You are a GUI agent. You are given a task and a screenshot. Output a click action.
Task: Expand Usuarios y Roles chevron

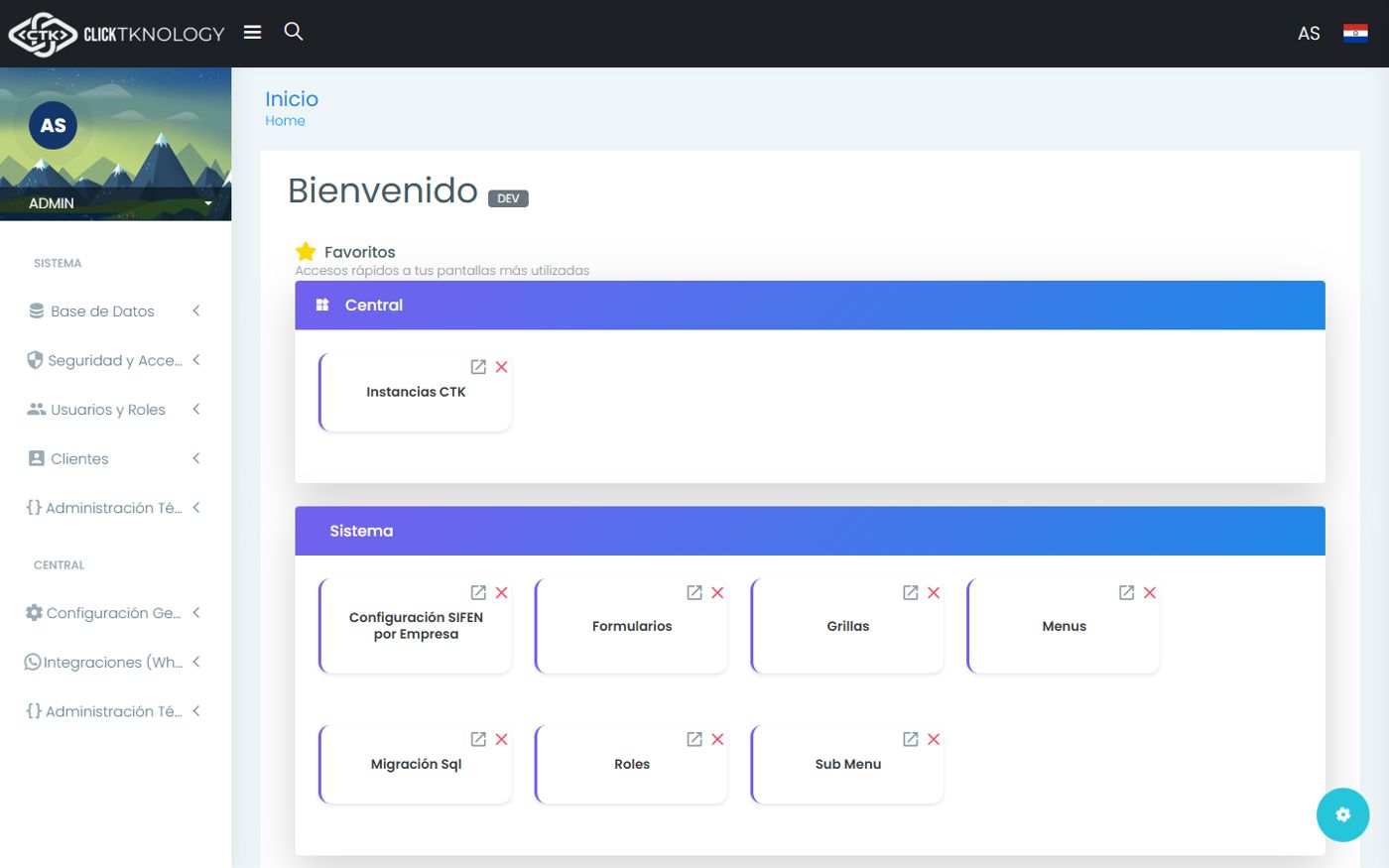tap(196, 409)
